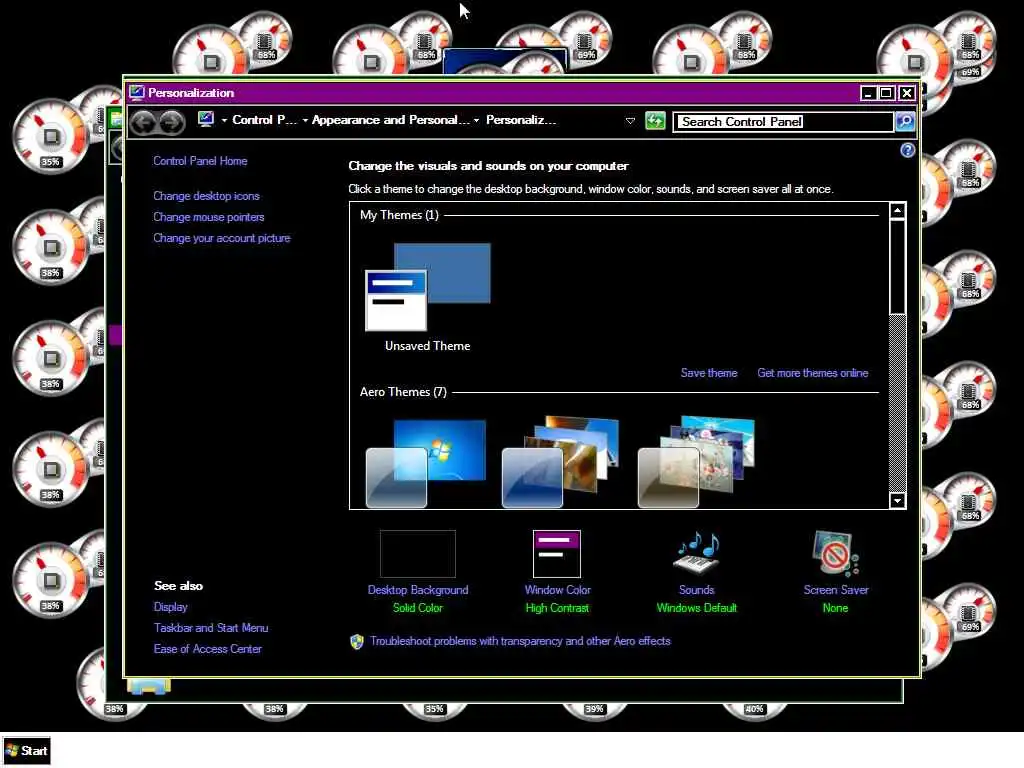Image resolution: width=1024 pixels, height=768 pixels.
Task: Click the themes list scrollbar thumb
Action: 898,266
